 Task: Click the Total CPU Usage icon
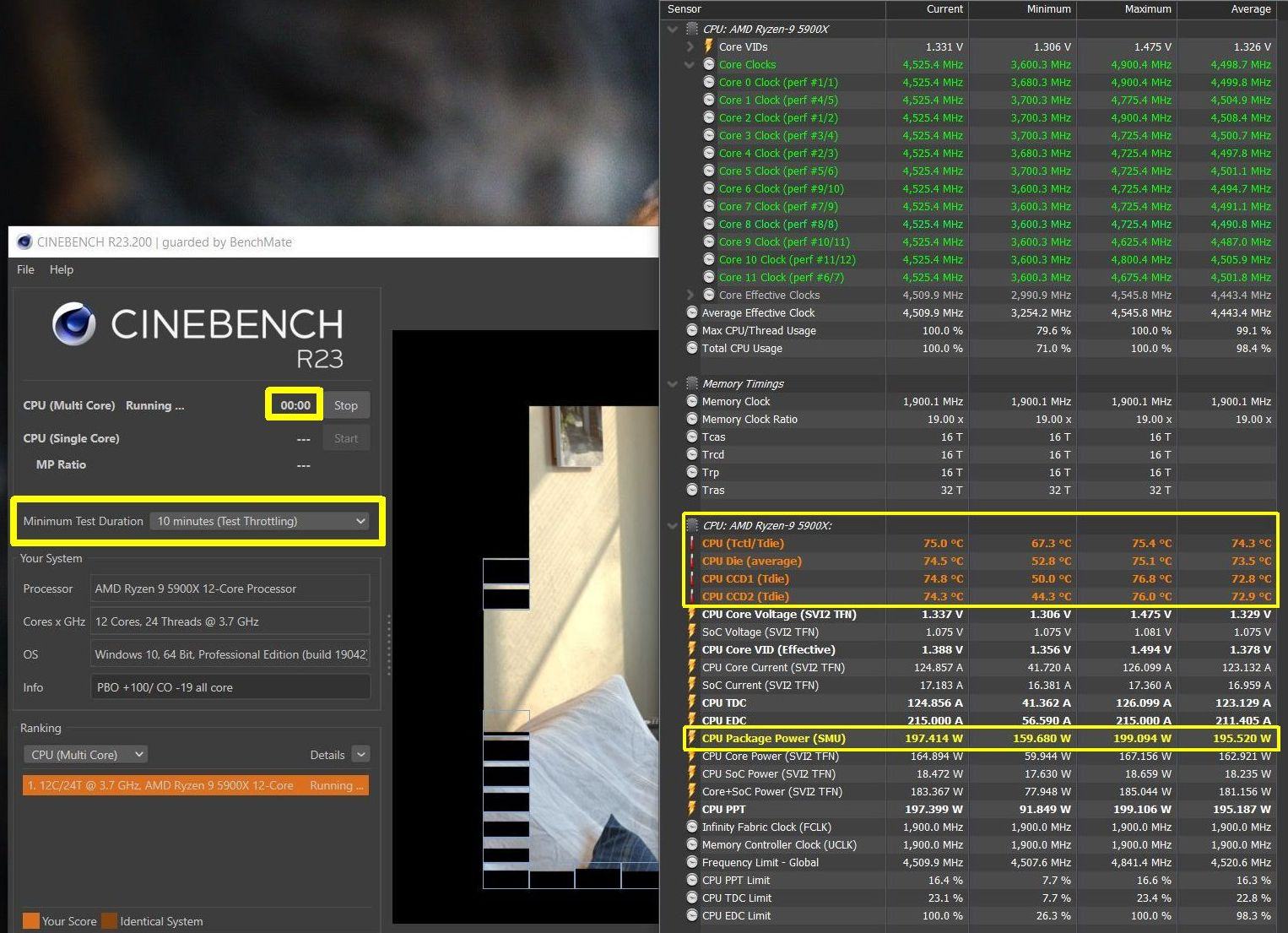click(692, 348)
